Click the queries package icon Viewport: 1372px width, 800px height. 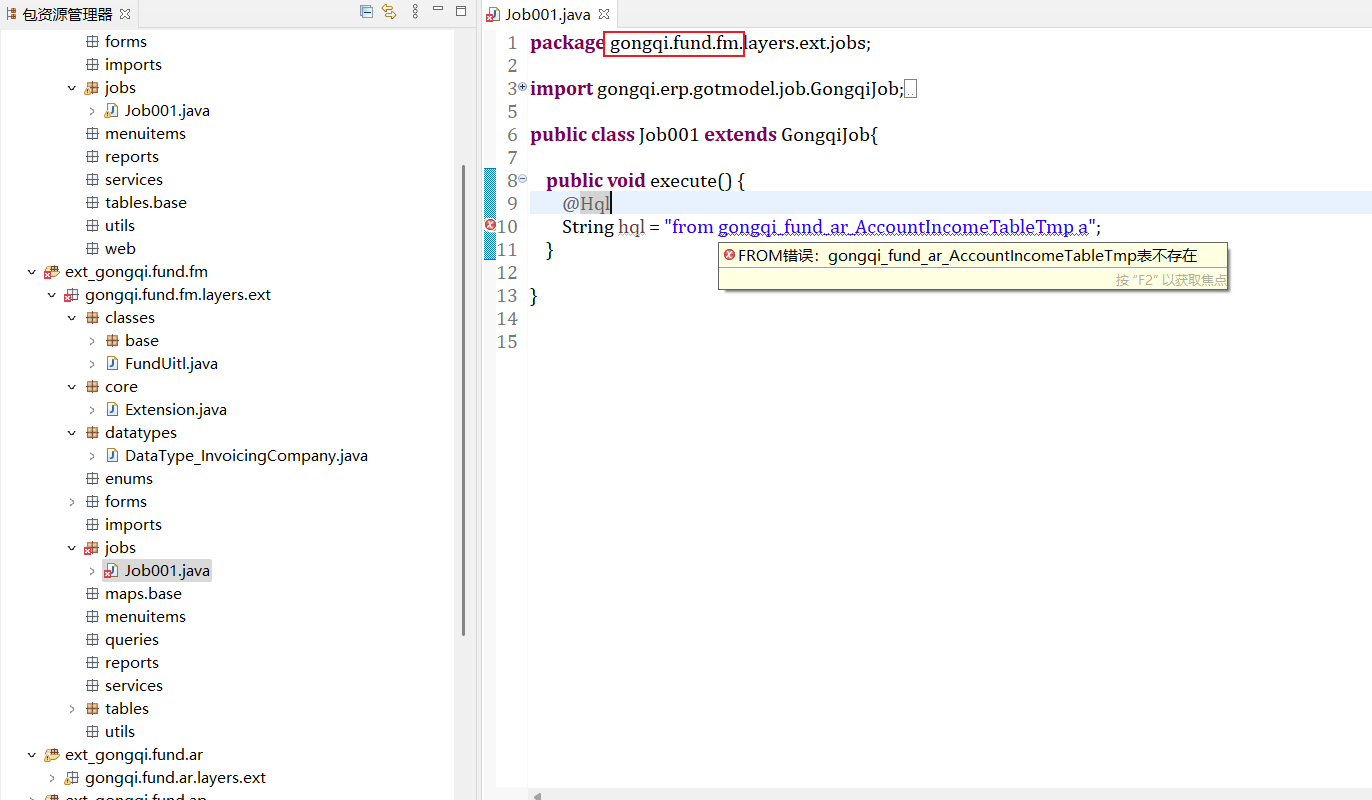pyautogui.click(x=92, y=640)
